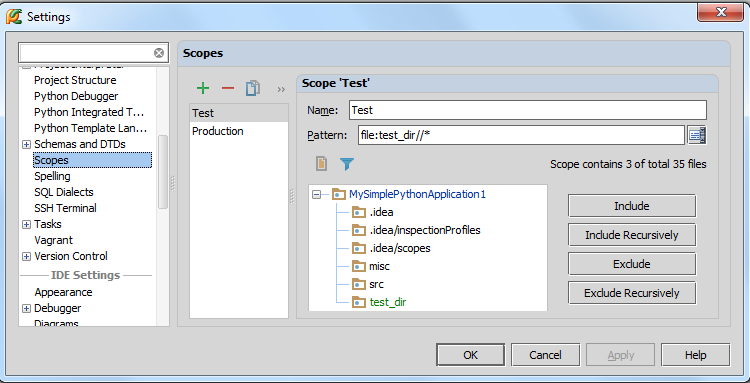
Task: Copy the scope configuration using the copy icon
Action: 253,88
